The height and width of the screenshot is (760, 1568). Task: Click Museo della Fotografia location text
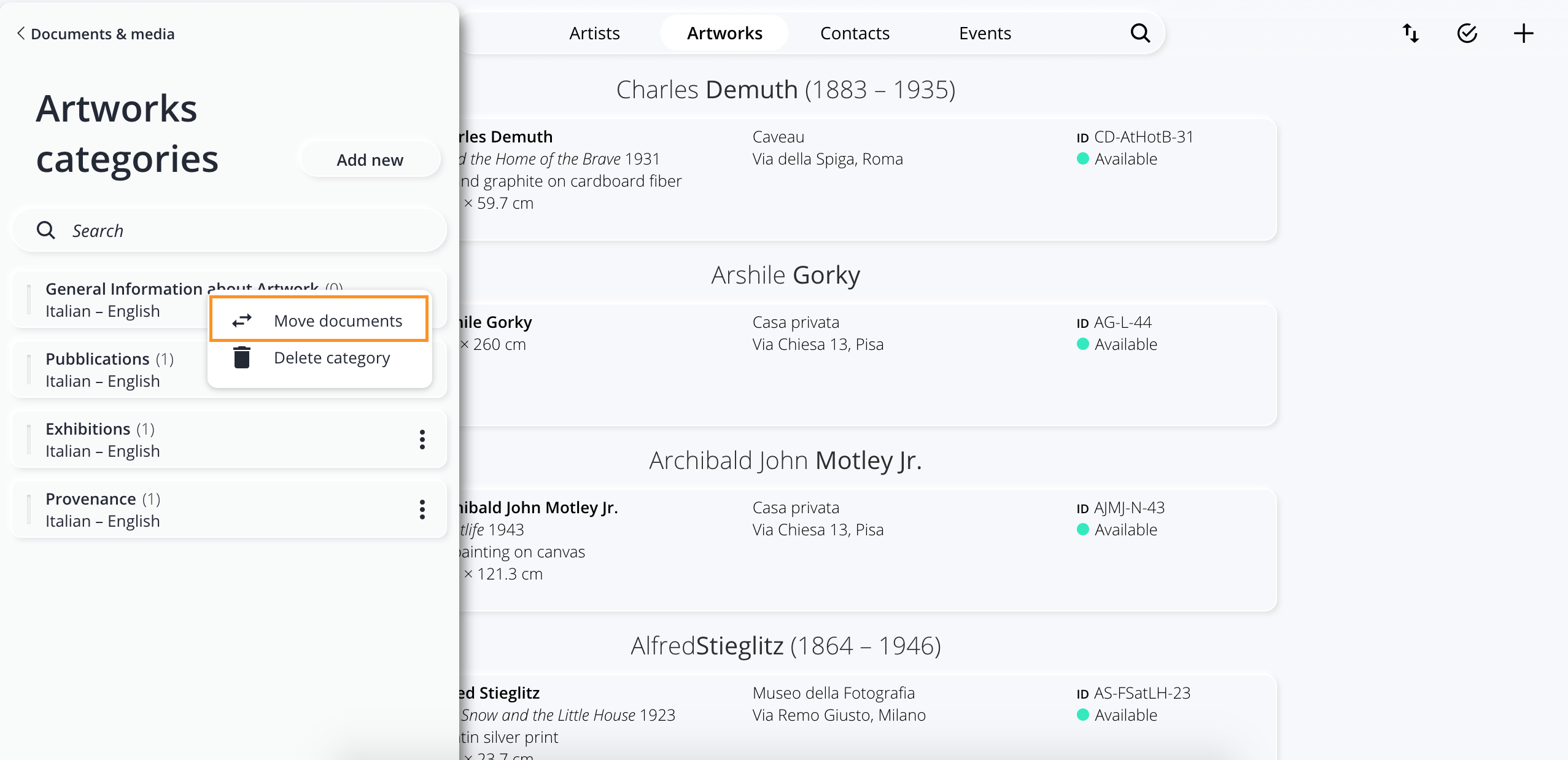pyautogui.click(x=833, y=693)
